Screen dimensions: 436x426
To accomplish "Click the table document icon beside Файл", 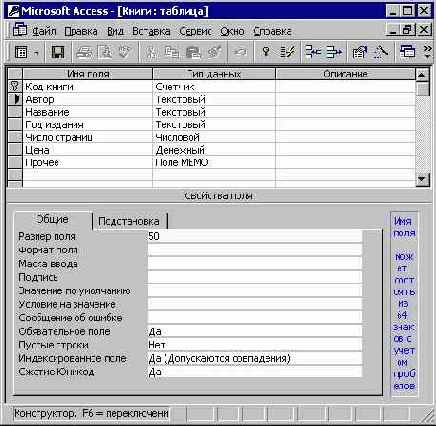I will click(x=20, y=30).
